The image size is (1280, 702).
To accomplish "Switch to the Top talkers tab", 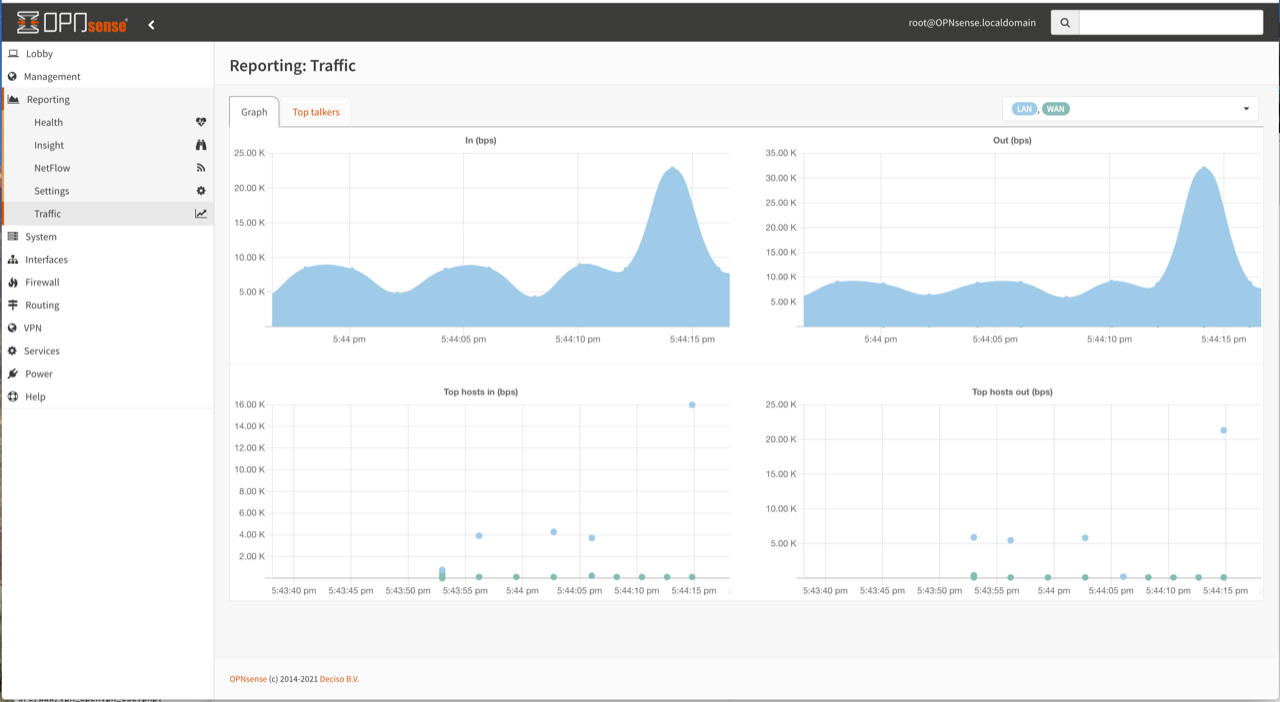I will [x=316, y=112].
